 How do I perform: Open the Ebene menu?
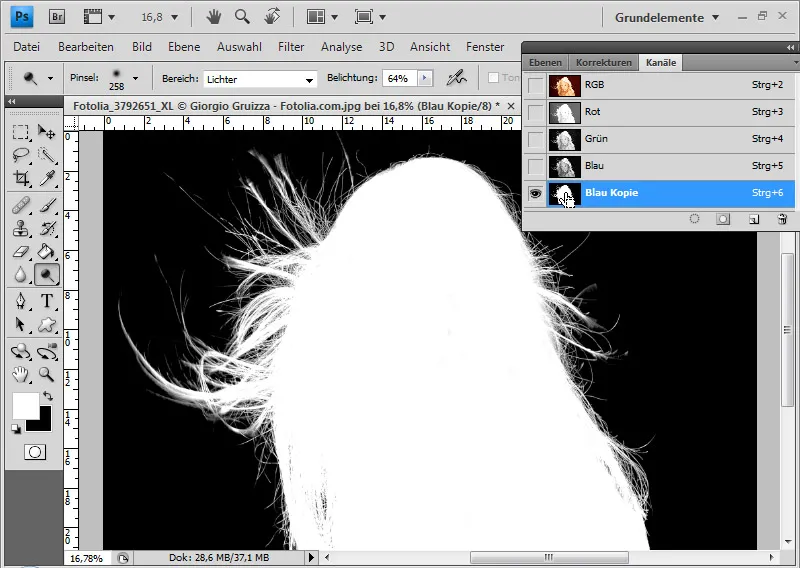click(x=184, y=47)
